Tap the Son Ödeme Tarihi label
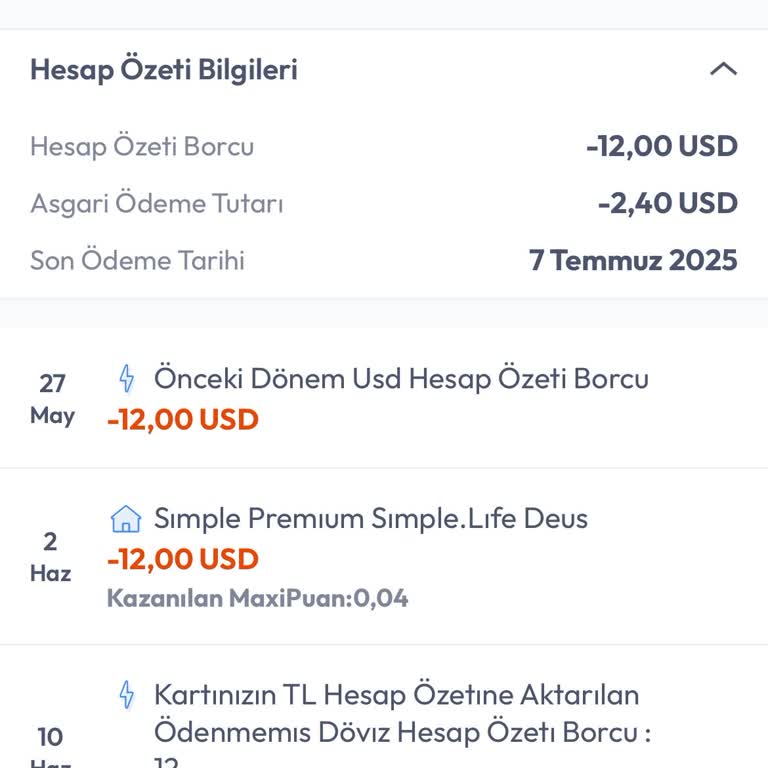Image resolution: width=768 pixels, height=768 pixels. point(137,261)
